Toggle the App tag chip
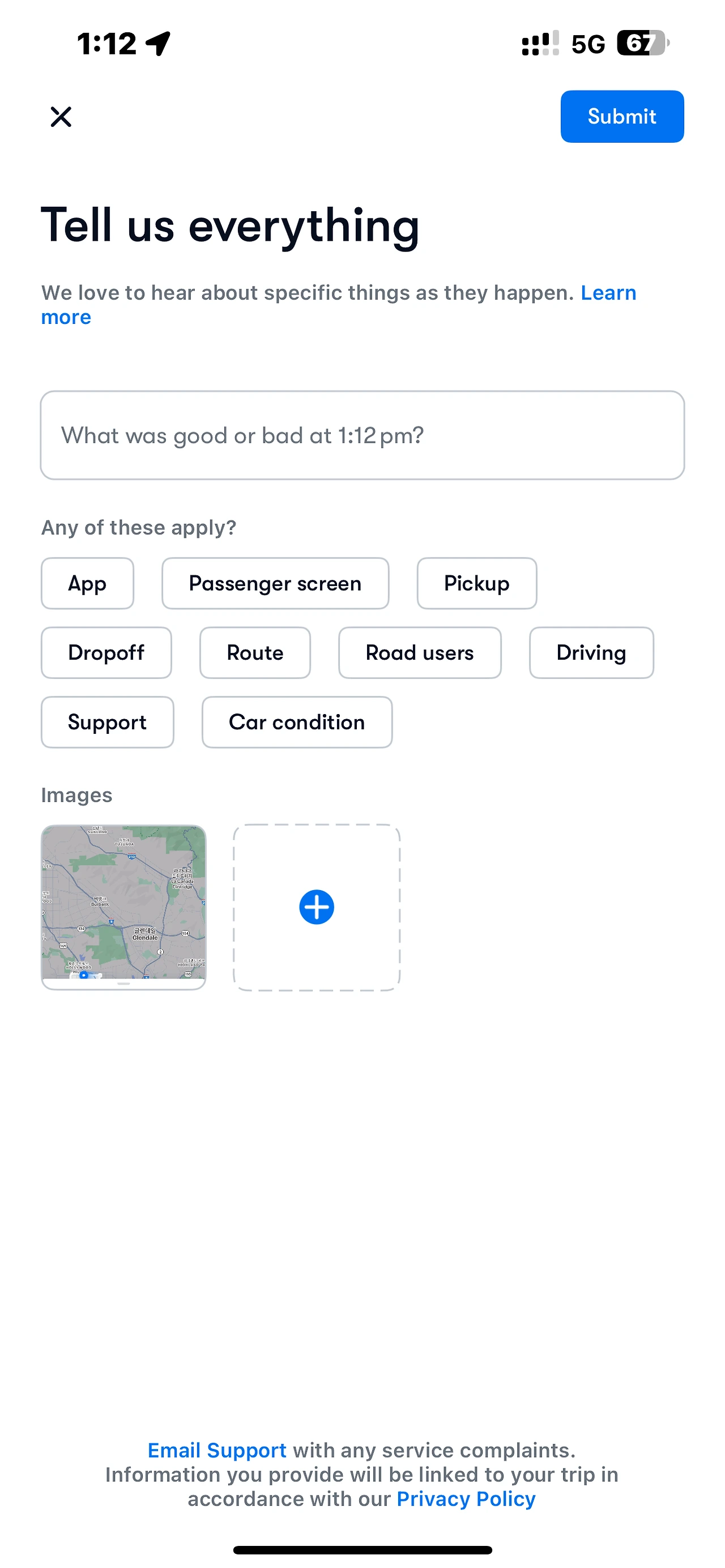725x1568 pixels. coord(87,583)
